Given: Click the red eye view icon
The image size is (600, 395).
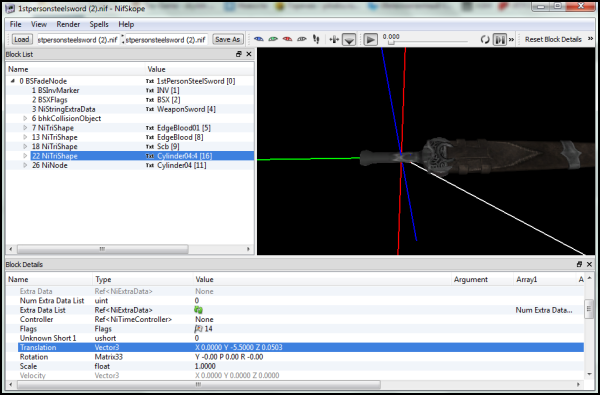Looking at the screenshot, I should click(287, 39).
